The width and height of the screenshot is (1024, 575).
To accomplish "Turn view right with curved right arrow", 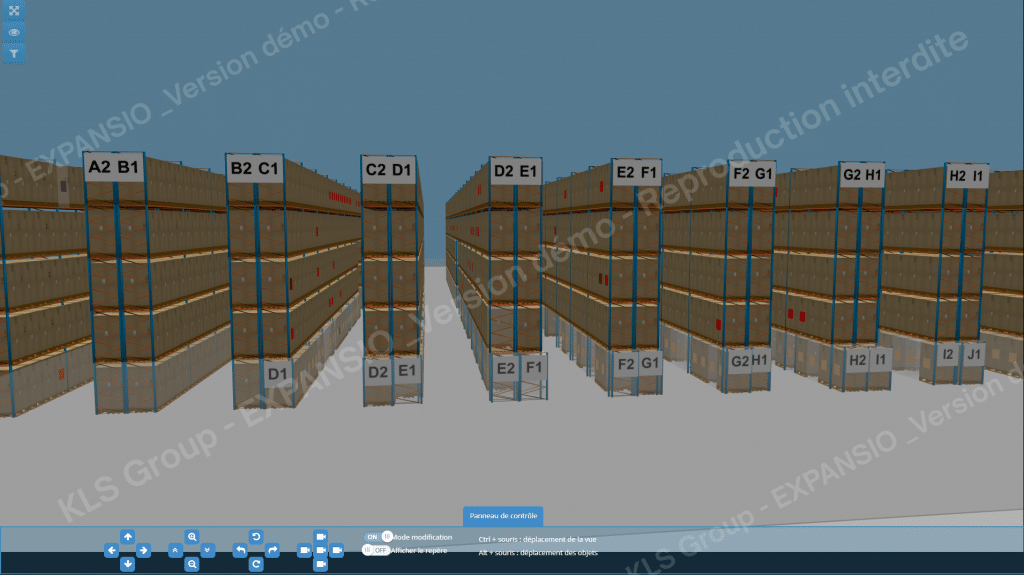I will pos(272,551).
